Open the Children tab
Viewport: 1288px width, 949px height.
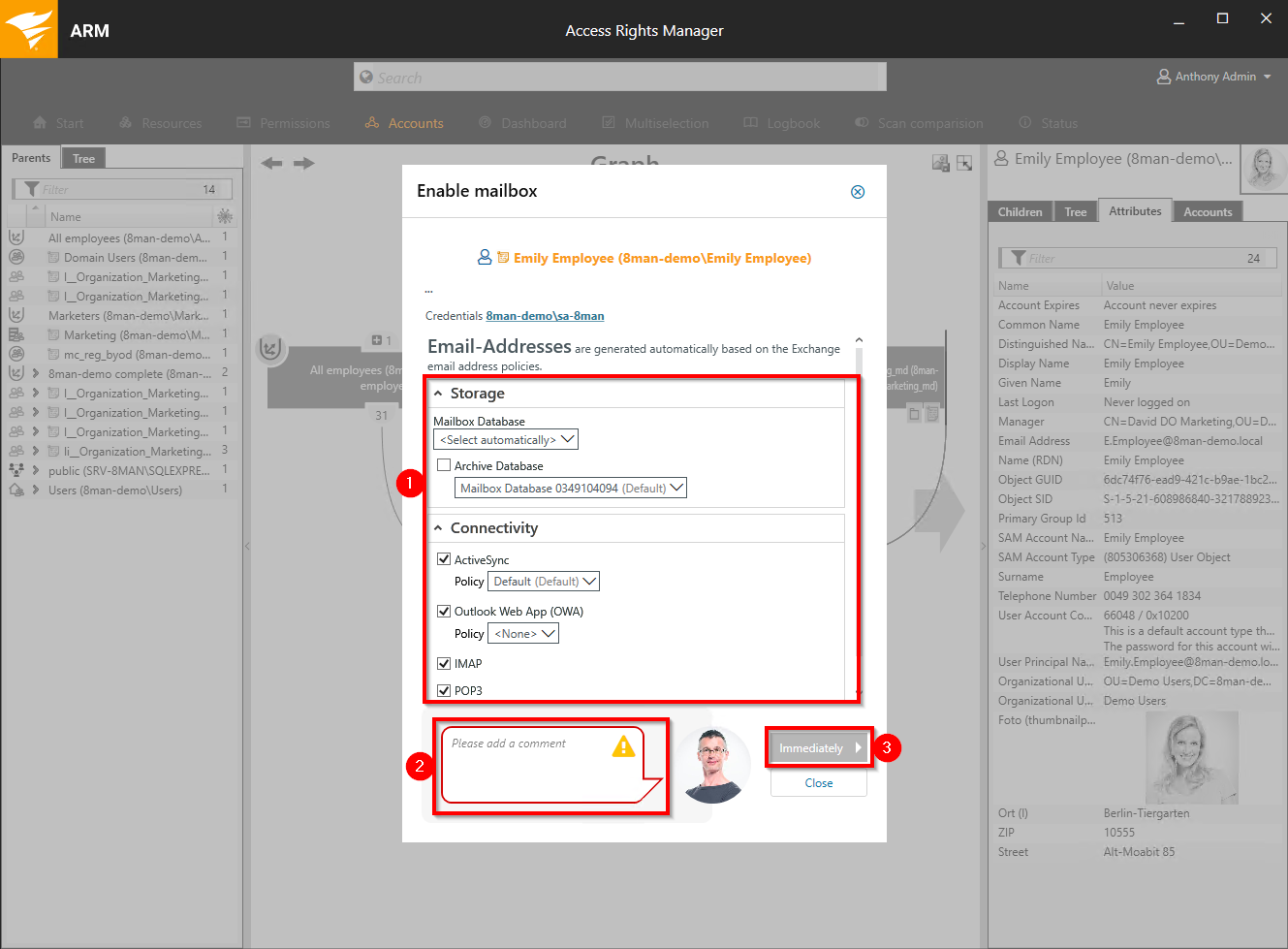(1020, 212)
